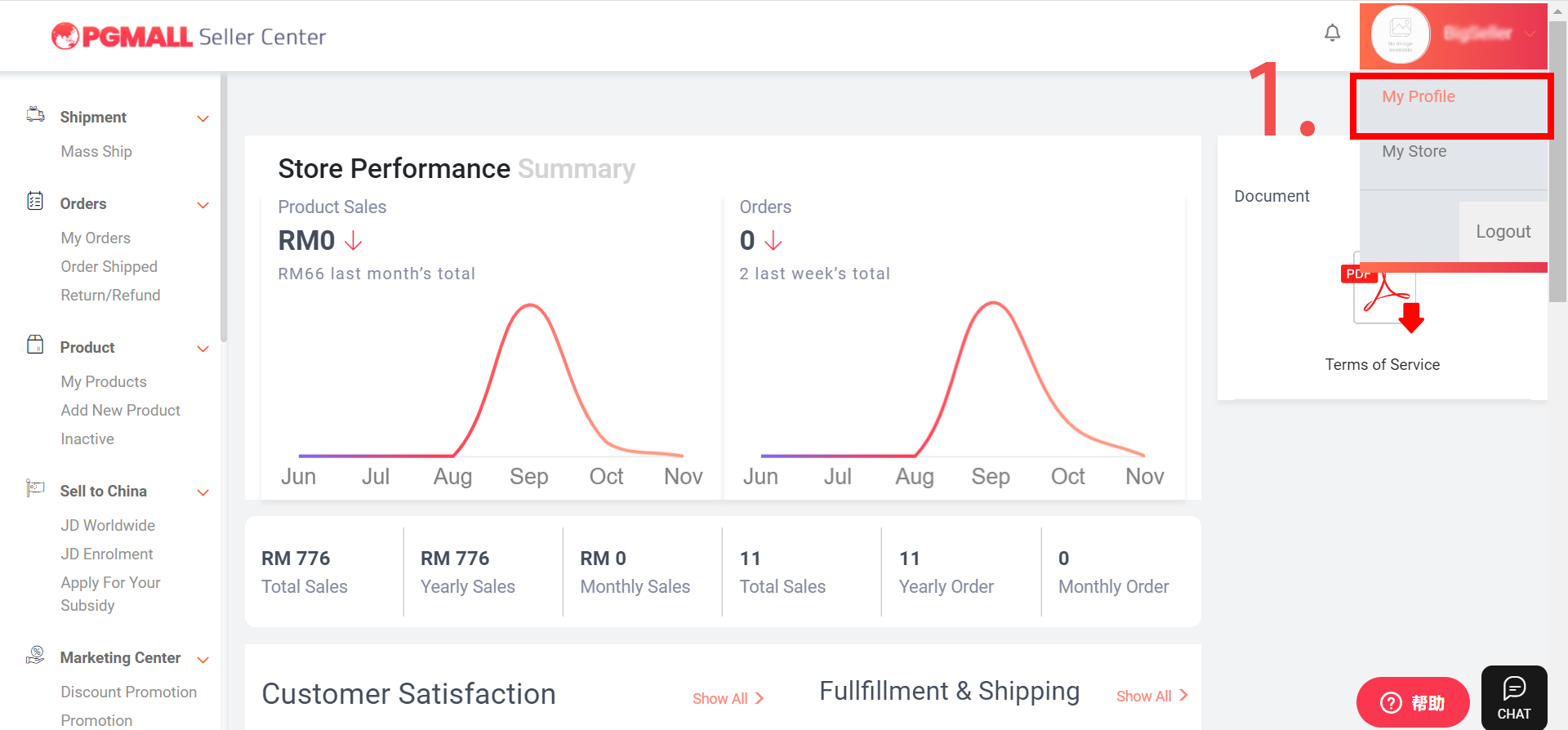
Task: Go to Order Shipped
Action: pos(109,266)
